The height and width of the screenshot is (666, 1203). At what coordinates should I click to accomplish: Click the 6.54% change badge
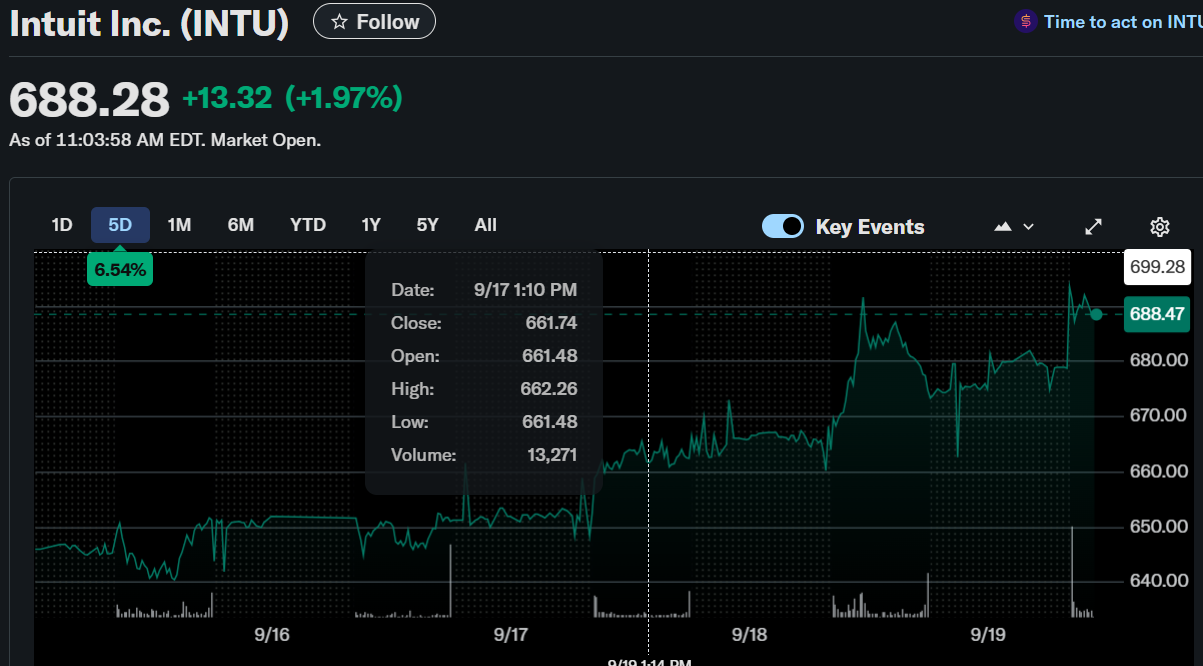coord(120,269)
